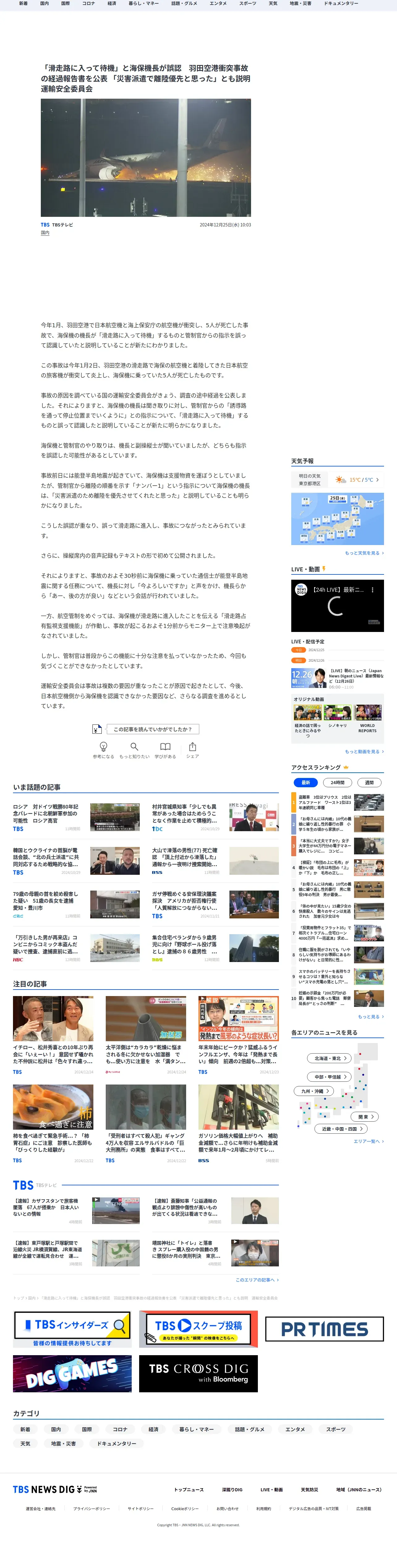397x1568 pixels.
Task: Open the 加湿器 featured article thumbnail
Action: pos(146,1019)
